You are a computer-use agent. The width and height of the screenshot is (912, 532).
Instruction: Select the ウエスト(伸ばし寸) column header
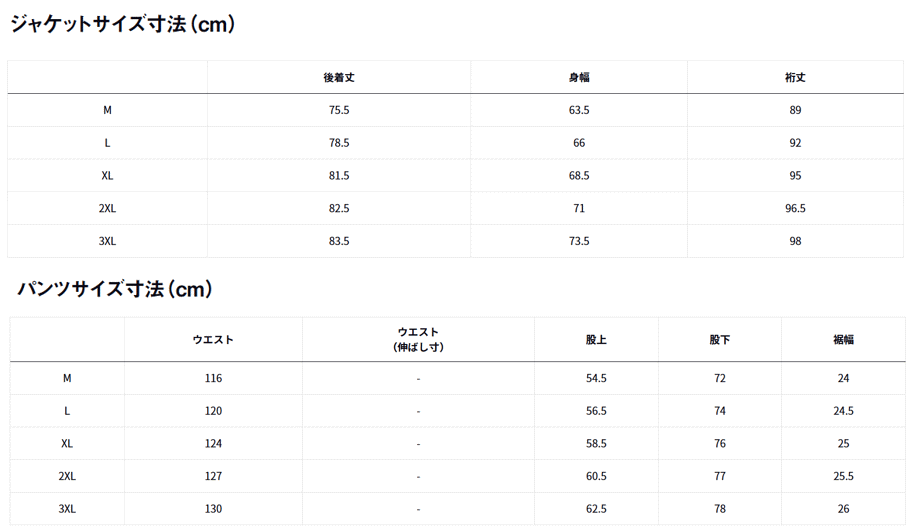418,339
